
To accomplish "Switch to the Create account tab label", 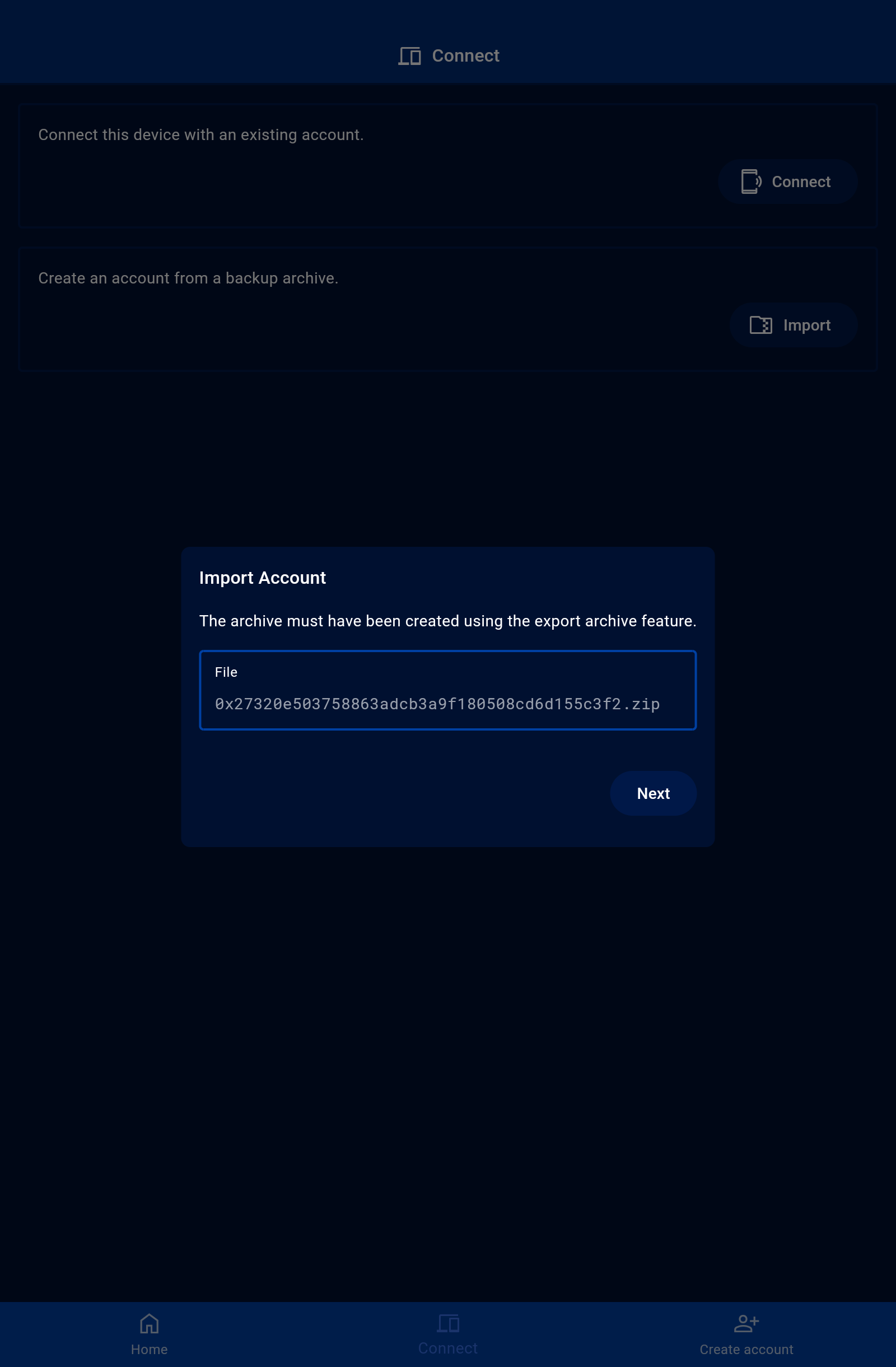I will point(746,1349).
